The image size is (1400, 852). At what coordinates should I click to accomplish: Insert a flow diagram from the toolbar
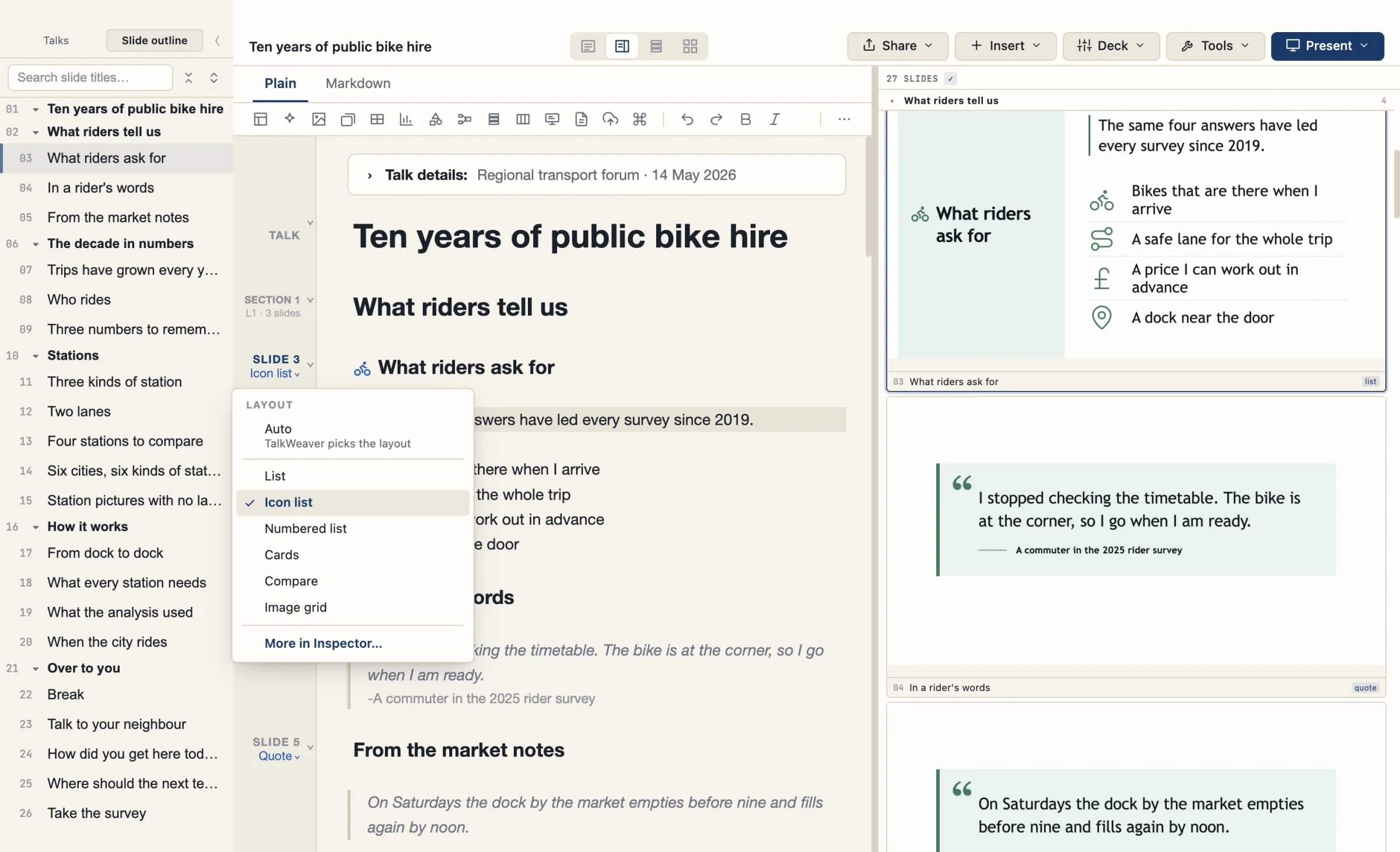pyautogui.click(x=464, y=120)
